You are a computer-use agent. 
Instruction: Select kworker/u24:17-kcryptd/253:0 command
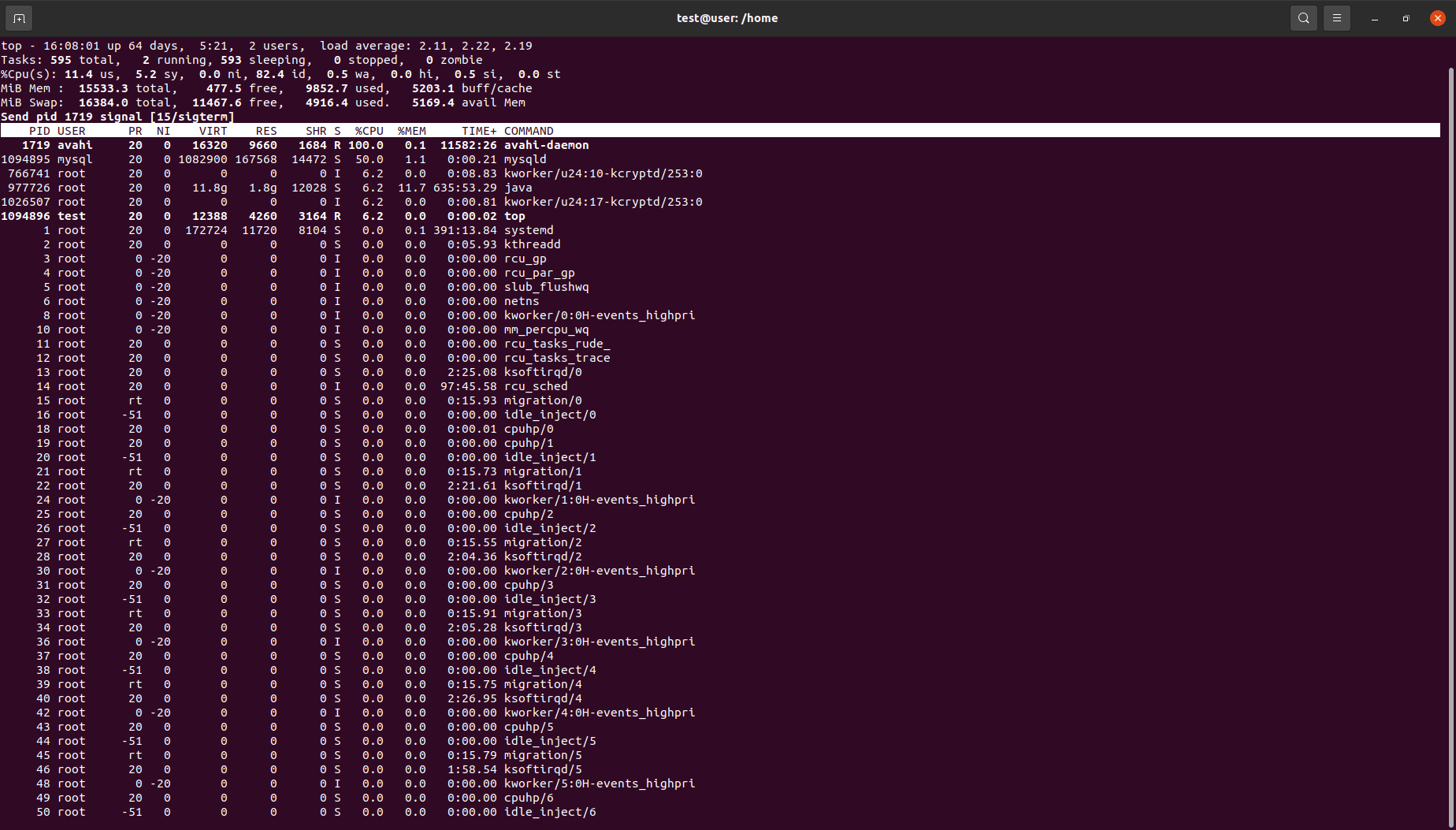(604, 202)
